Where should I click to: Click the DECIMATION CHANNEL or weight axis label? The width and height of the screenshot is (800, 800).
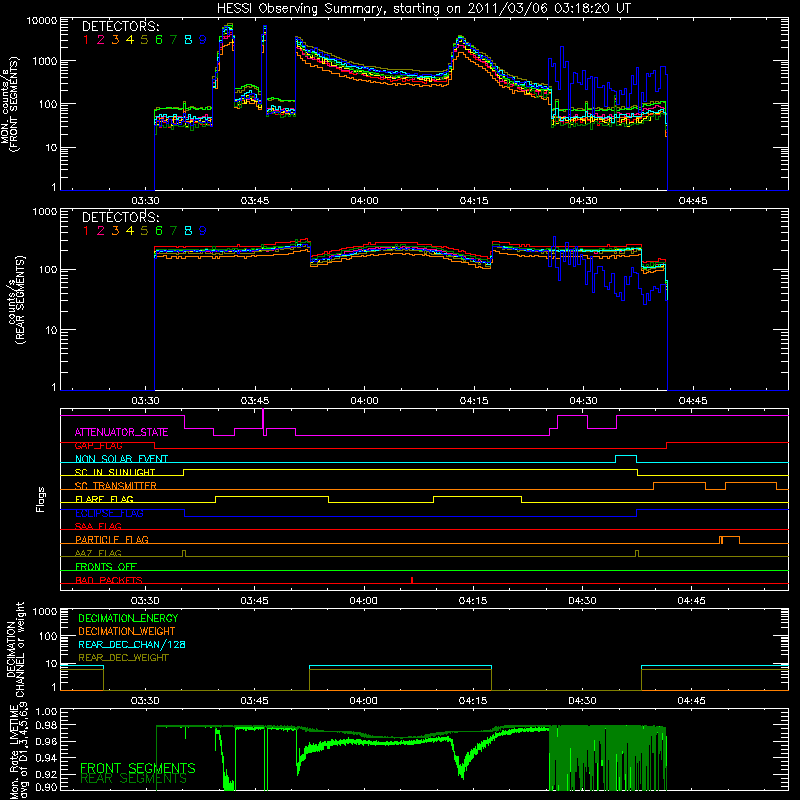(15, 649)
